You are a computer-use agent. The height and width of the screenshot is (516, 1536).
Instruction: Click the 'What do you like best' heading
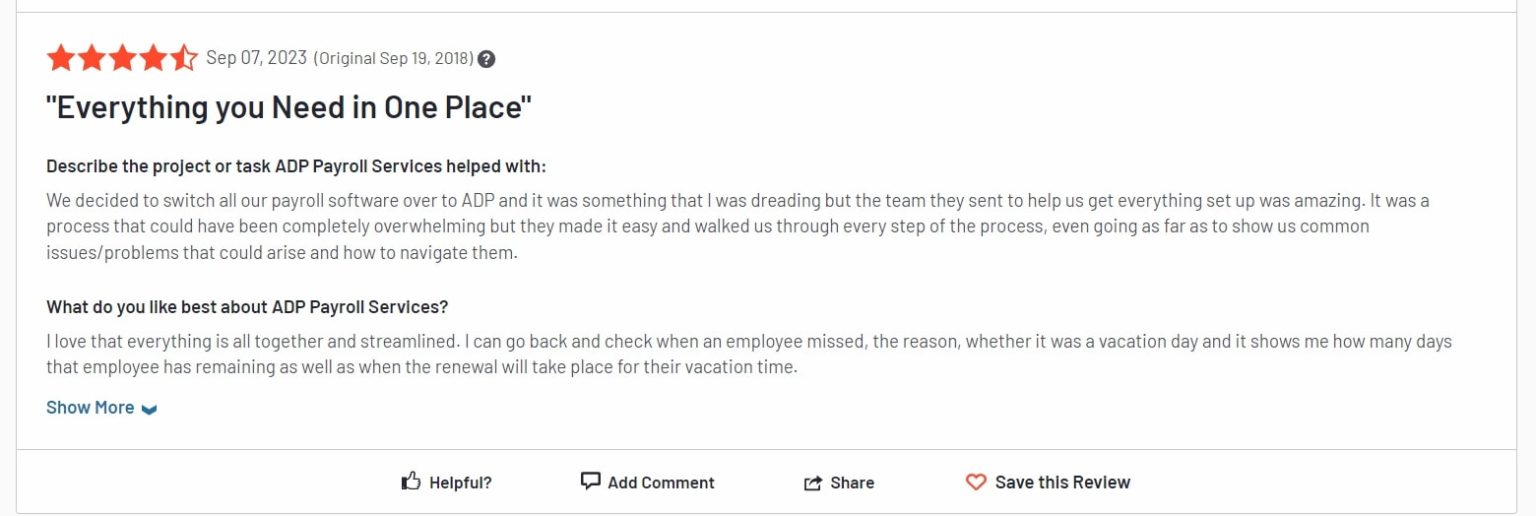pyautogui.click(x=247, y=306)
